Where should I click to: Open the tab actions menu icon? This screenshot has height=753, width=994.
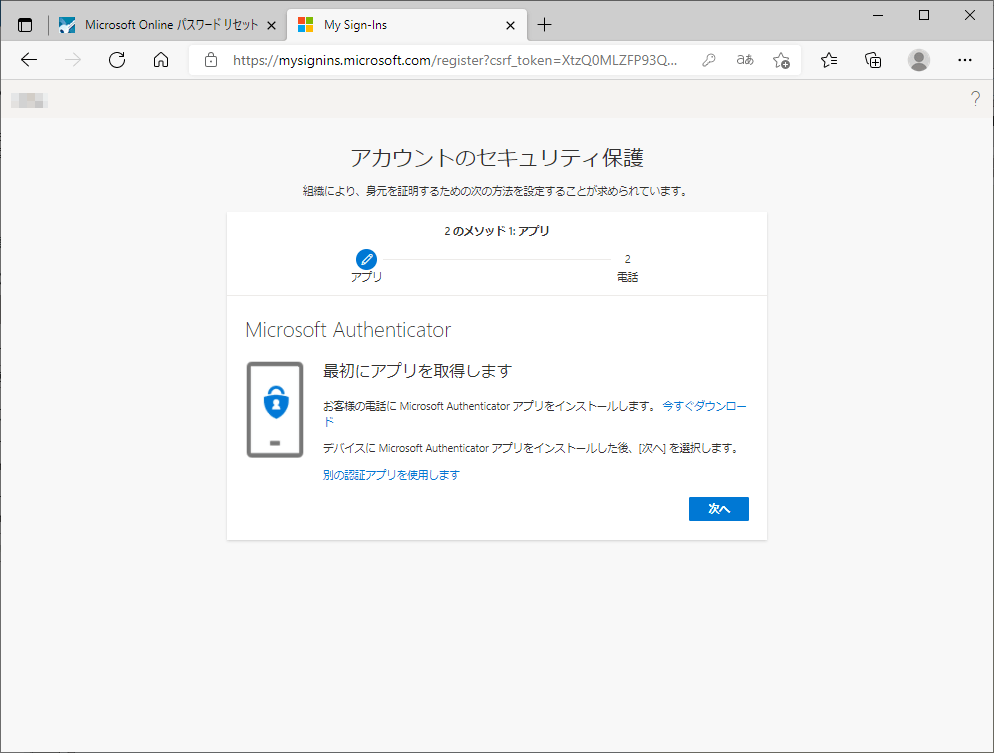(25, 25)
